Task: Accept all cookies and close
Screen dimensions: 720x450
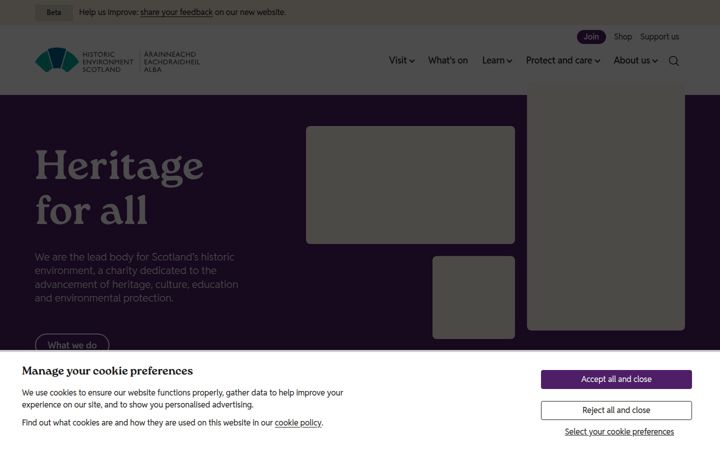Action: (x=616, y=379)
